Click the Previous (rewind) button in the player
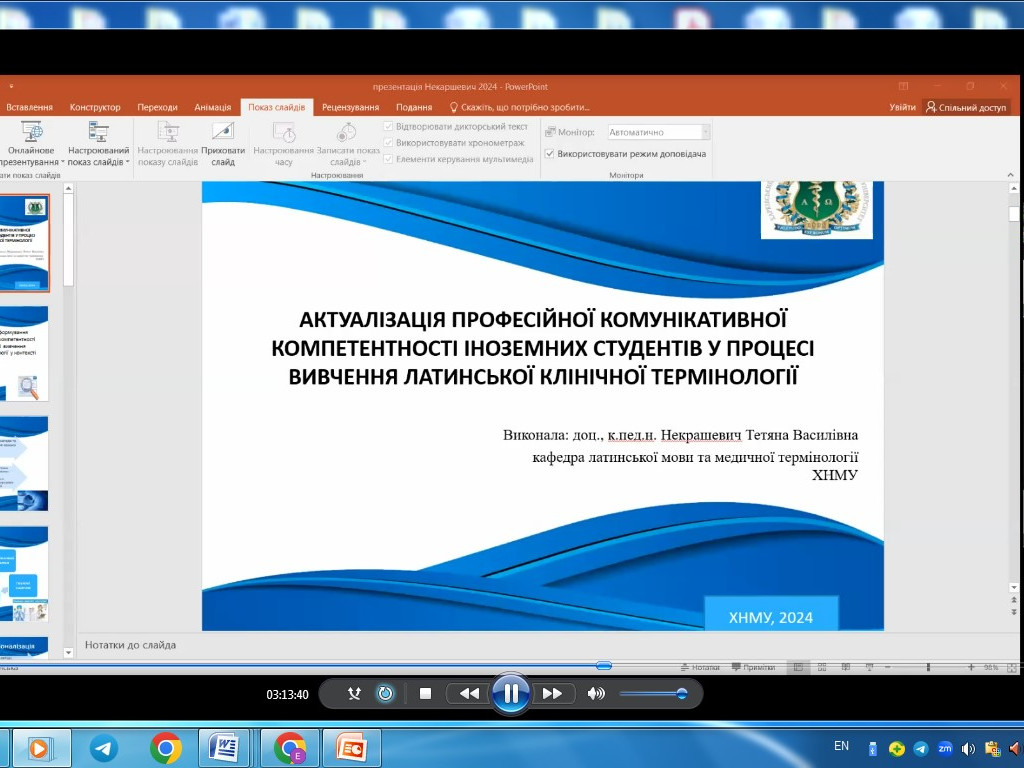1024x768 pixels. [469, 694]
